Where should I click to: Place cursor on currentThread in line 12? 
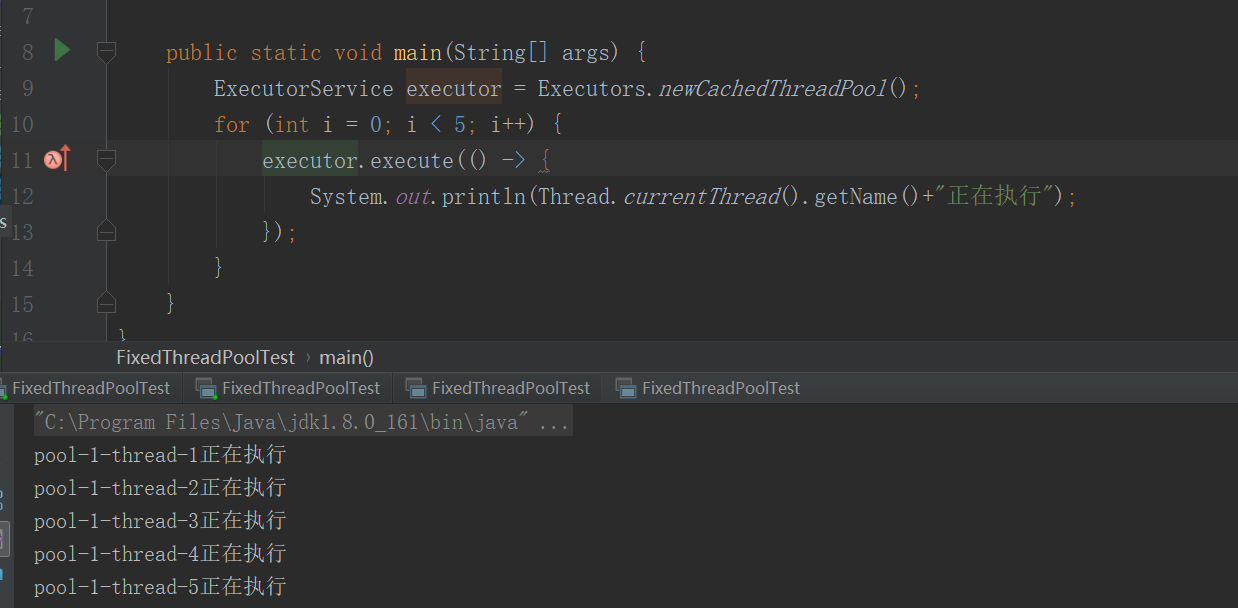(701, 197)
